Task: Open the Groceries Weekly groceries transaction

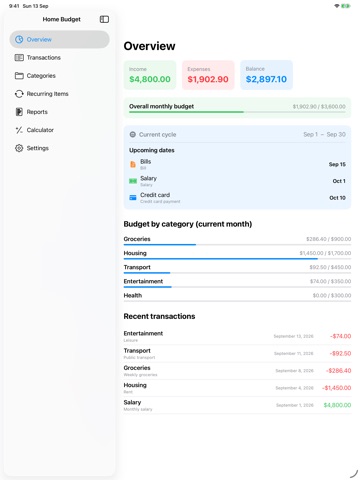Action: pyautogui.click(x=237, y=371)
